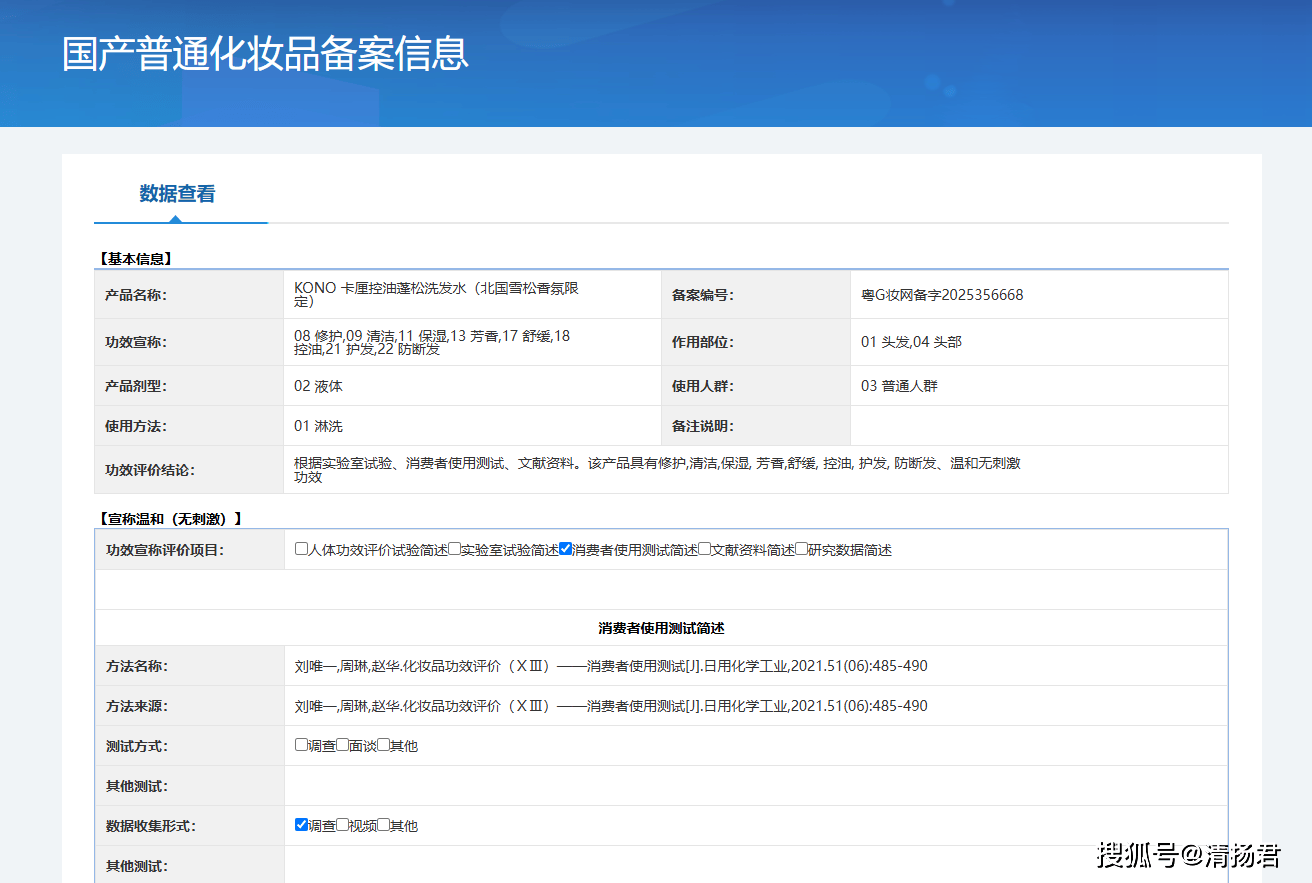Check the 人体功效评价试验简述 checkbox
The width and height of the screenshot is (1312, 883).
(302, 549)
